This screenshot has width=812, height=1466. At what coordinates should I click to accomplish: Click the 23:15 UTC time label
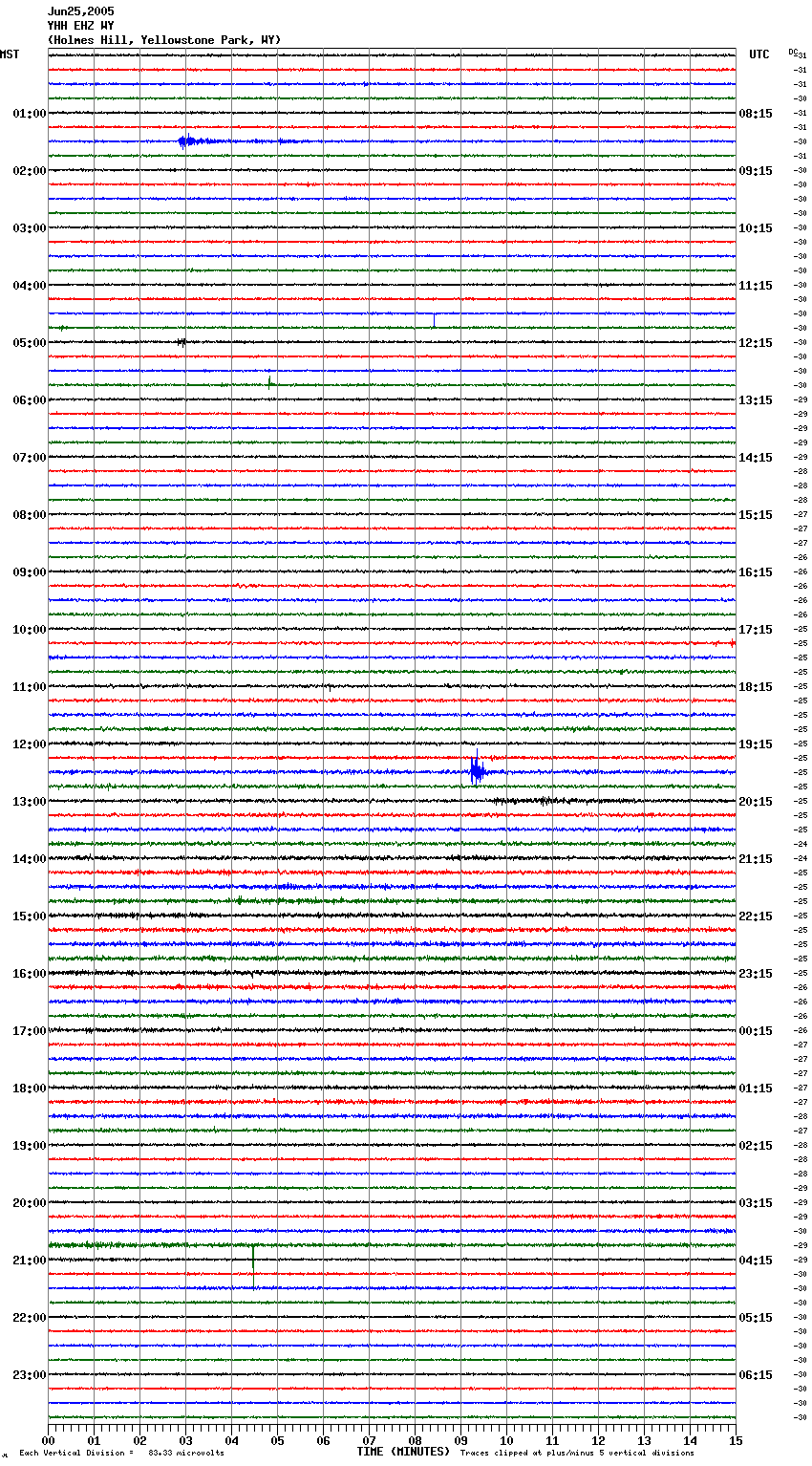pos(756,974)
